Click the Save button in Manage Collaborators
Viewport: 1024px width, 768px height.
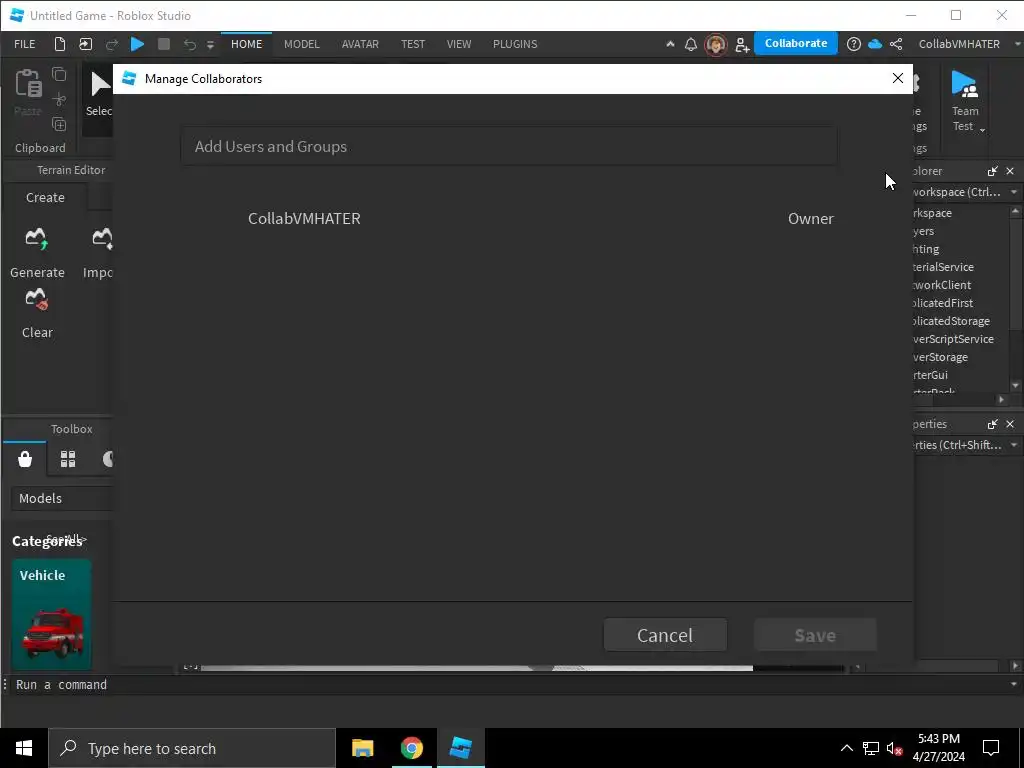coord(815,635)
